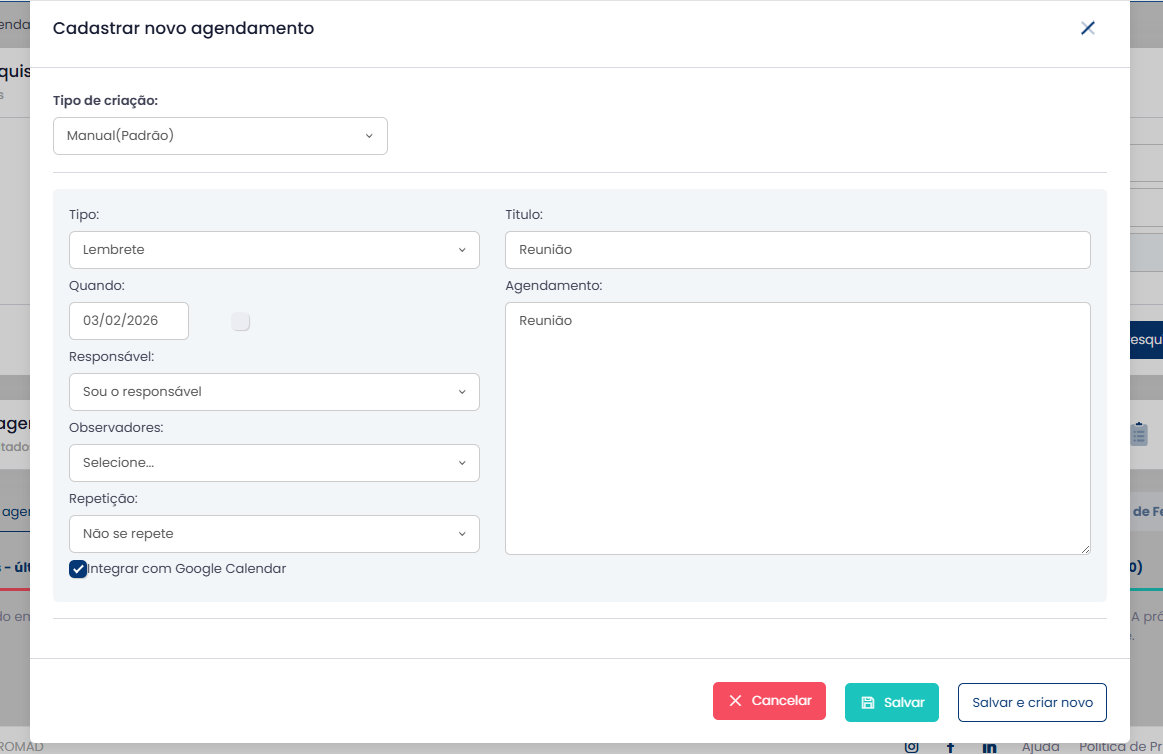Click the Quando date field

click(x=129, y=321)
